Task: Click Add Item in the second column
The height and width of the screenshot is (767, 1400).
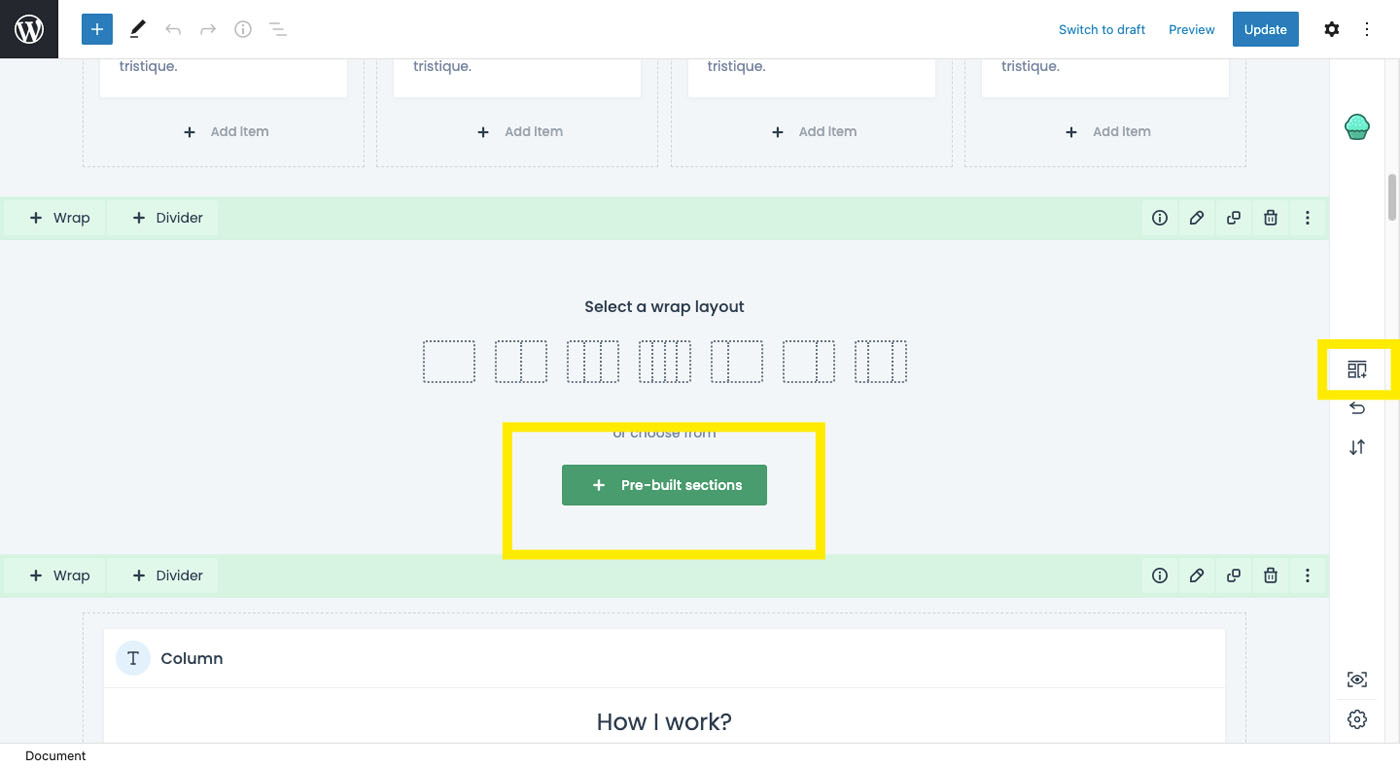Action: [x=520, y=132]
